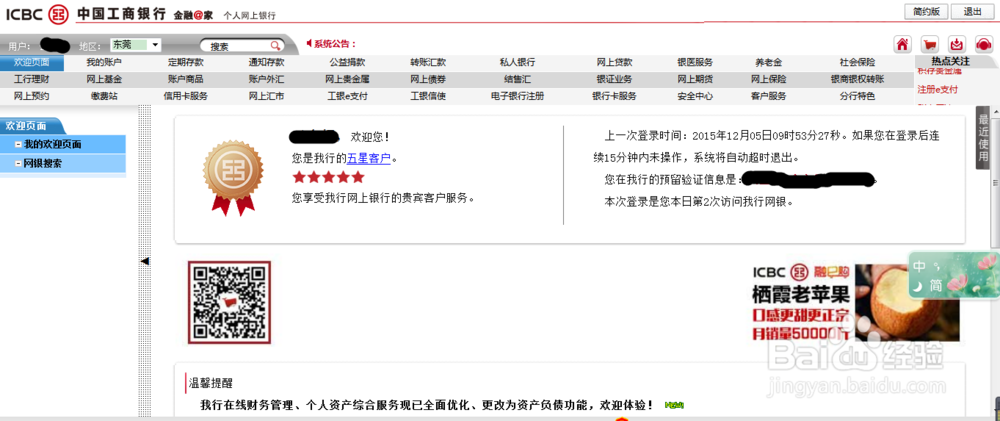
Task: Click the 中/简 language switch widget
Action: point(953,275)
